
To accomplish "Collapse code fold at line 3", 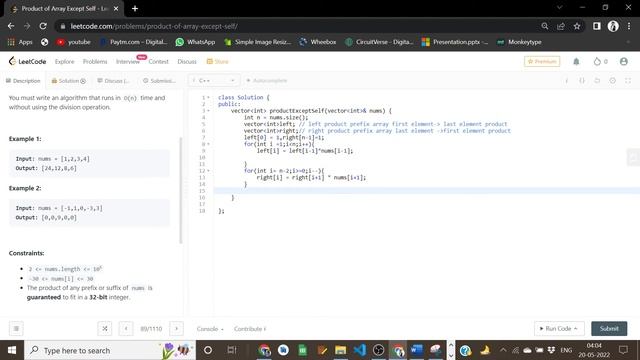I will tap(209, 111).
